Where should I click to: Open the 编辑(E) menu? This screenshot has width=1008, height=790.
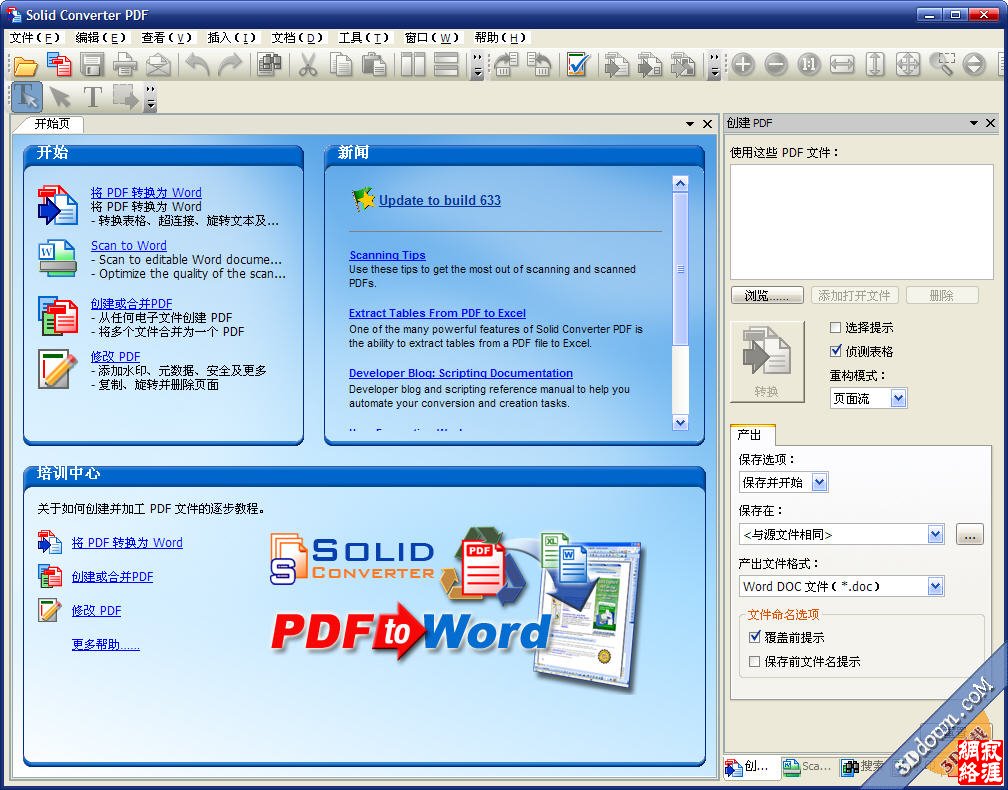click(x=100, y=38)
